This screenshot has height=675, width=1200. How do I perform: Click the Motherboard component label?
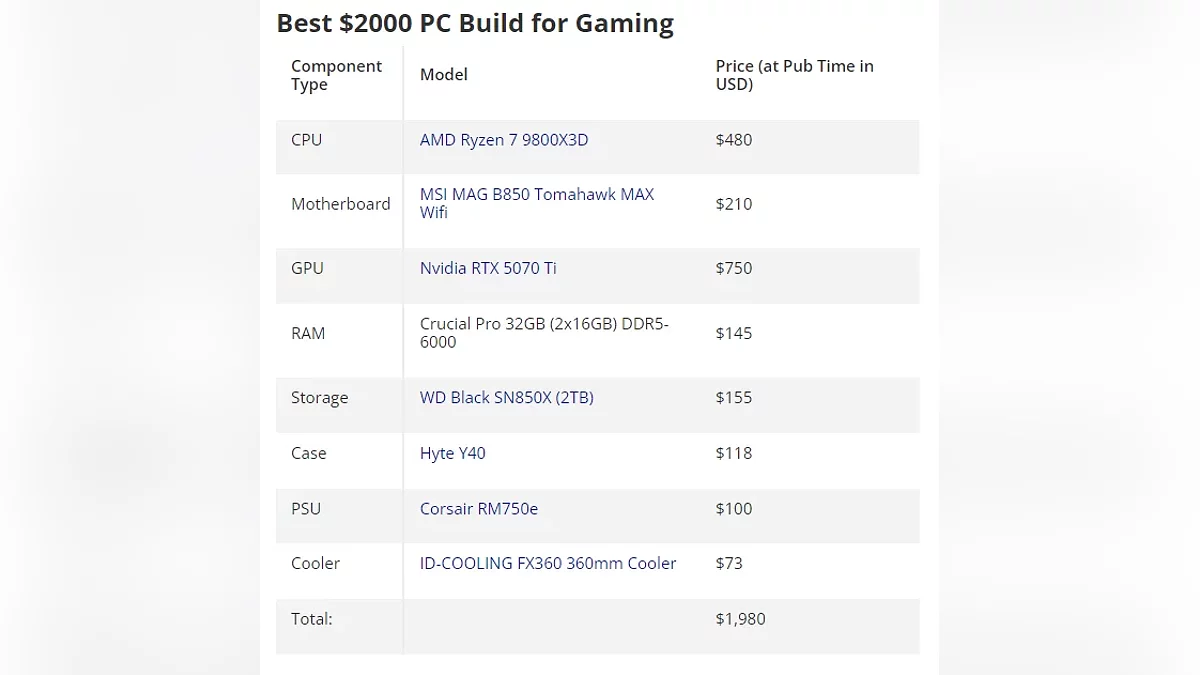point(340,204)
